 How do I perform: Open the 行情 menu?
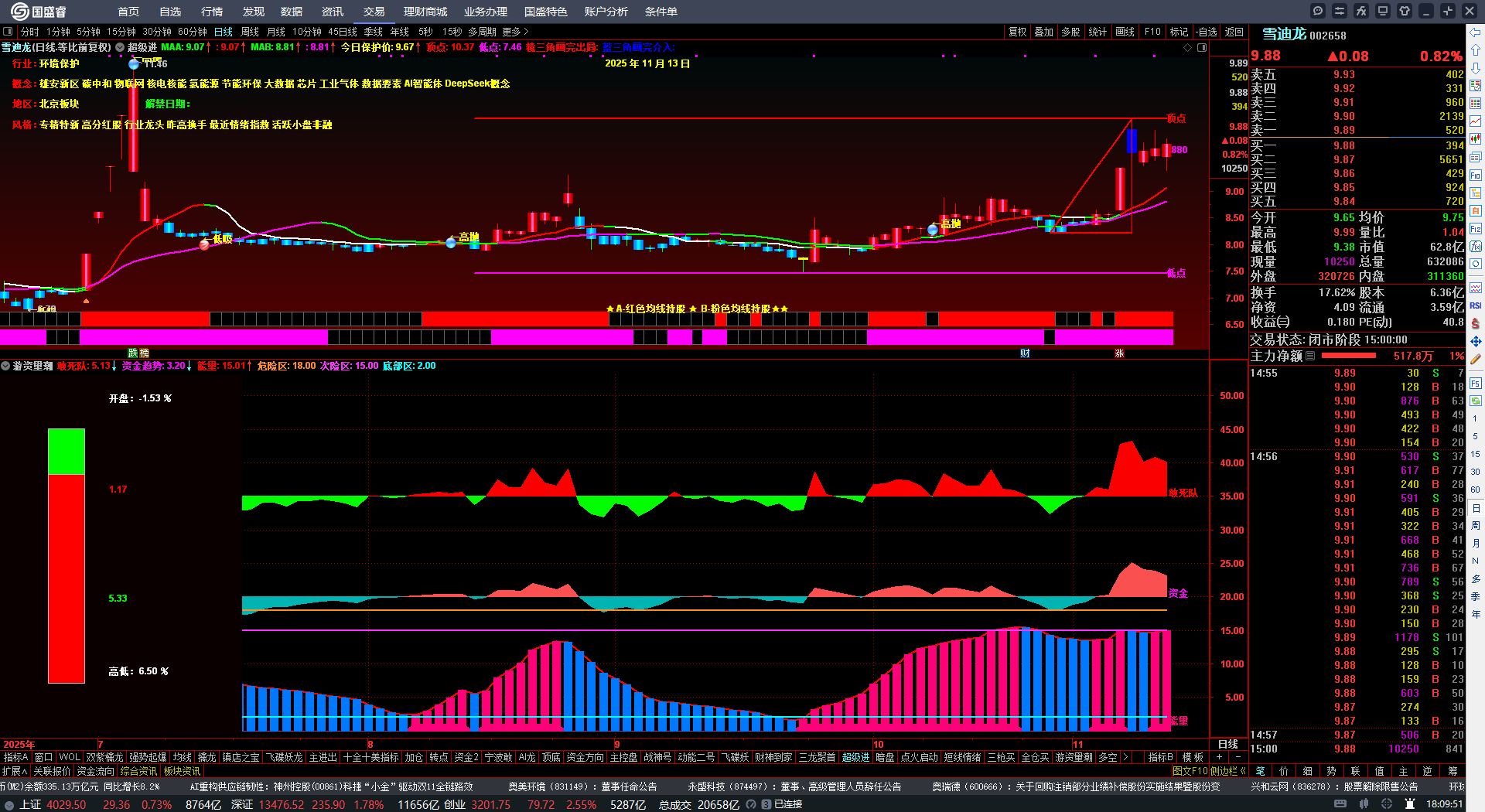pos(212,12)
